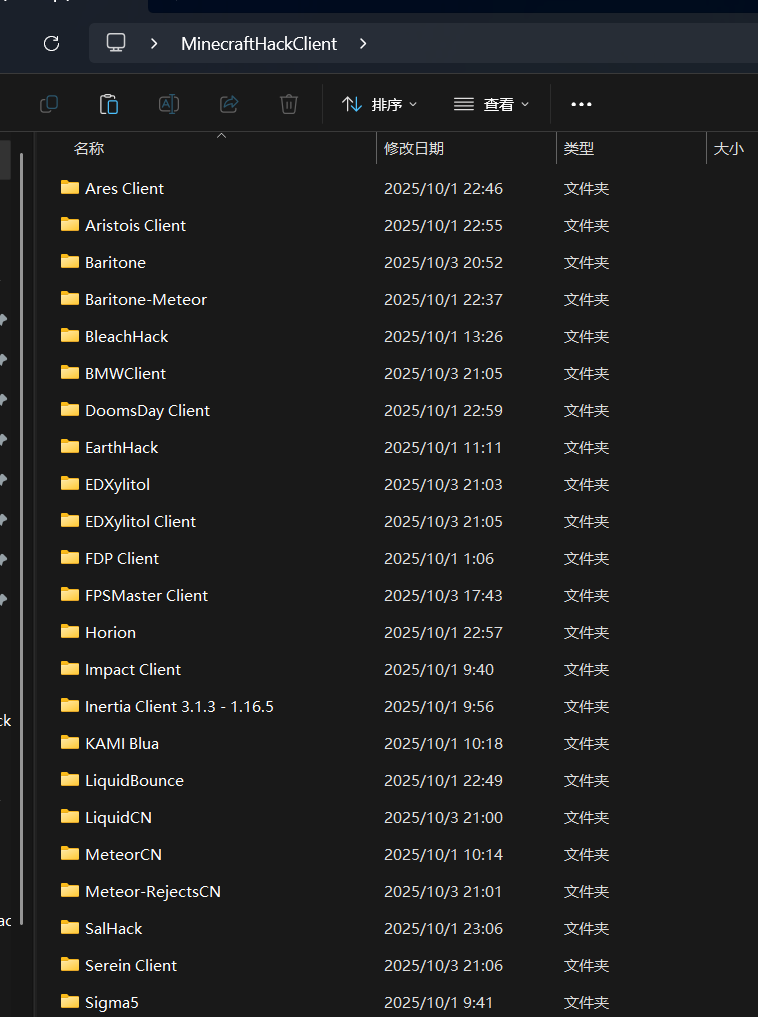Click MinecraftHackClient breadcrumb segment

click(259, 43)
